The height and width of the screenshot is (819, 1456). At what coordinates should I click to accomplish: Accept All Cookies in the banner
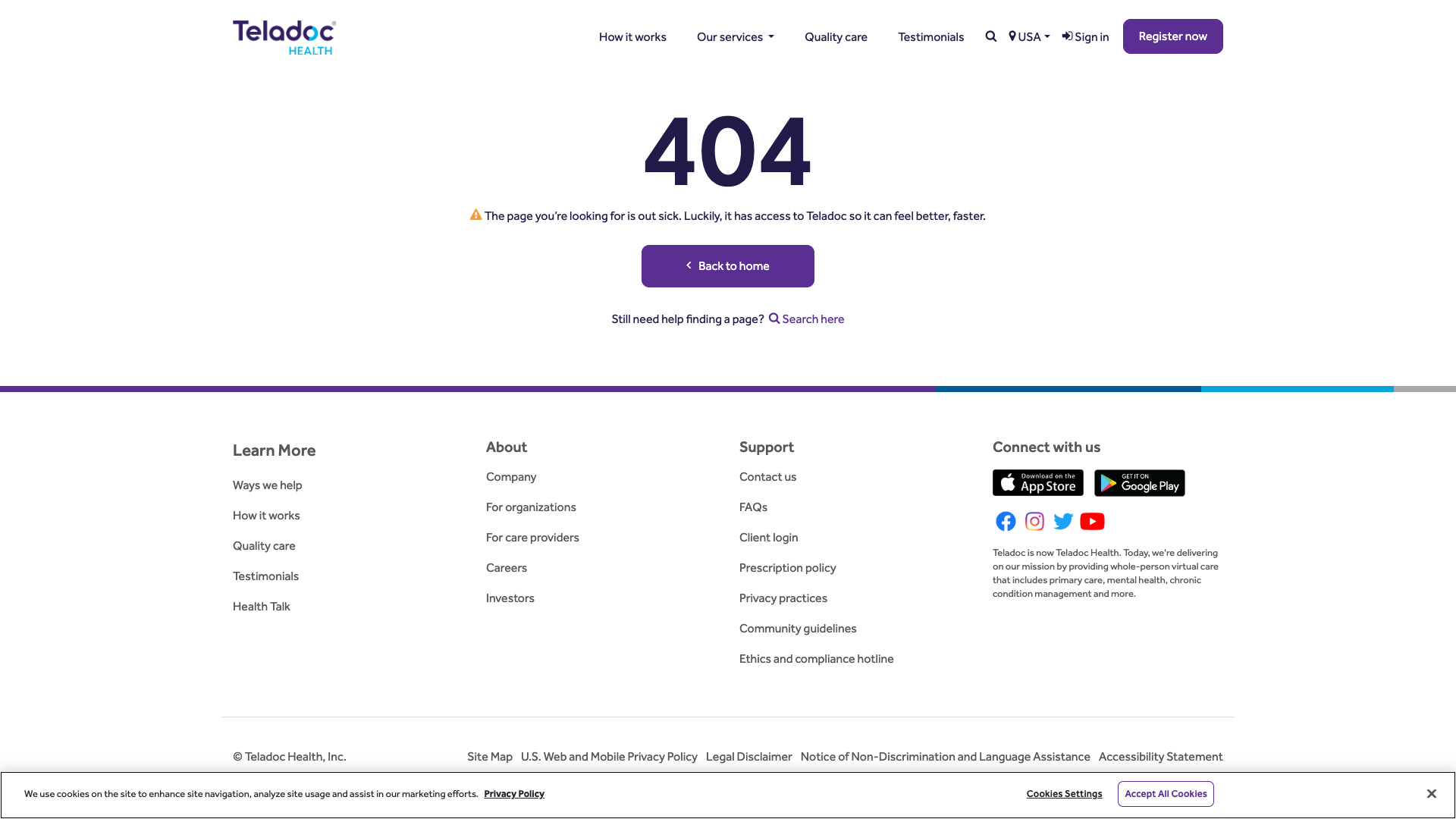pyautogui.click(x=1166, y=793)
